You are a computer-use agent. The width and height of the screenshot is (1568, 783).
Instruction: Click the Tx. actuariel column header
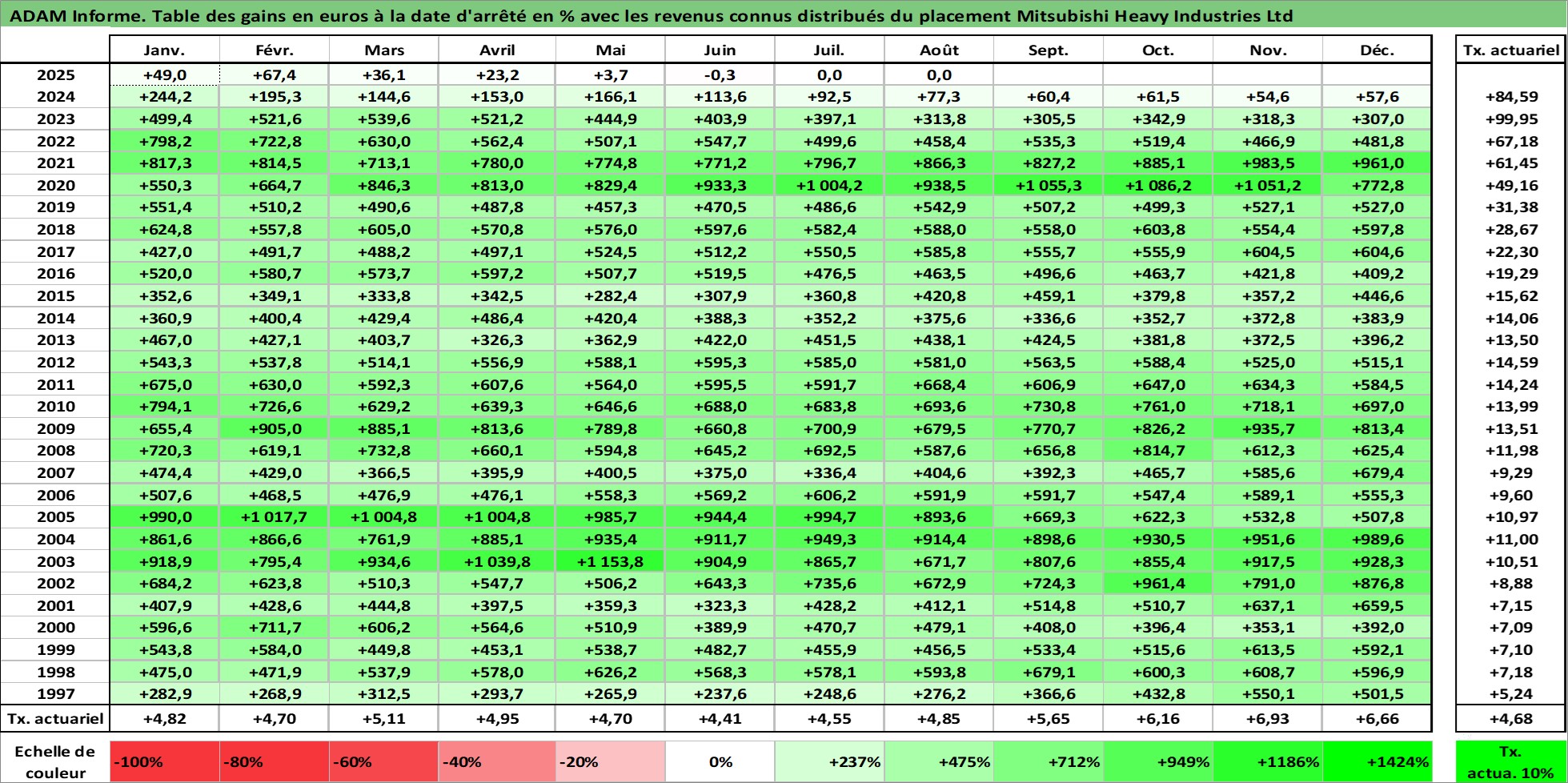point(1511,50)
